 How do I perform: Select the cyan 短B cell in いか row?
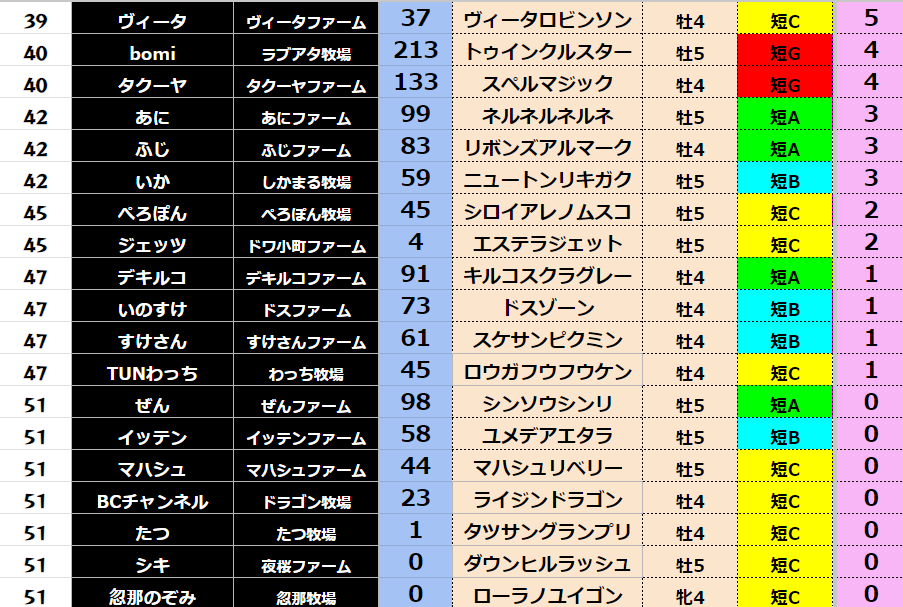coord(784,180)
